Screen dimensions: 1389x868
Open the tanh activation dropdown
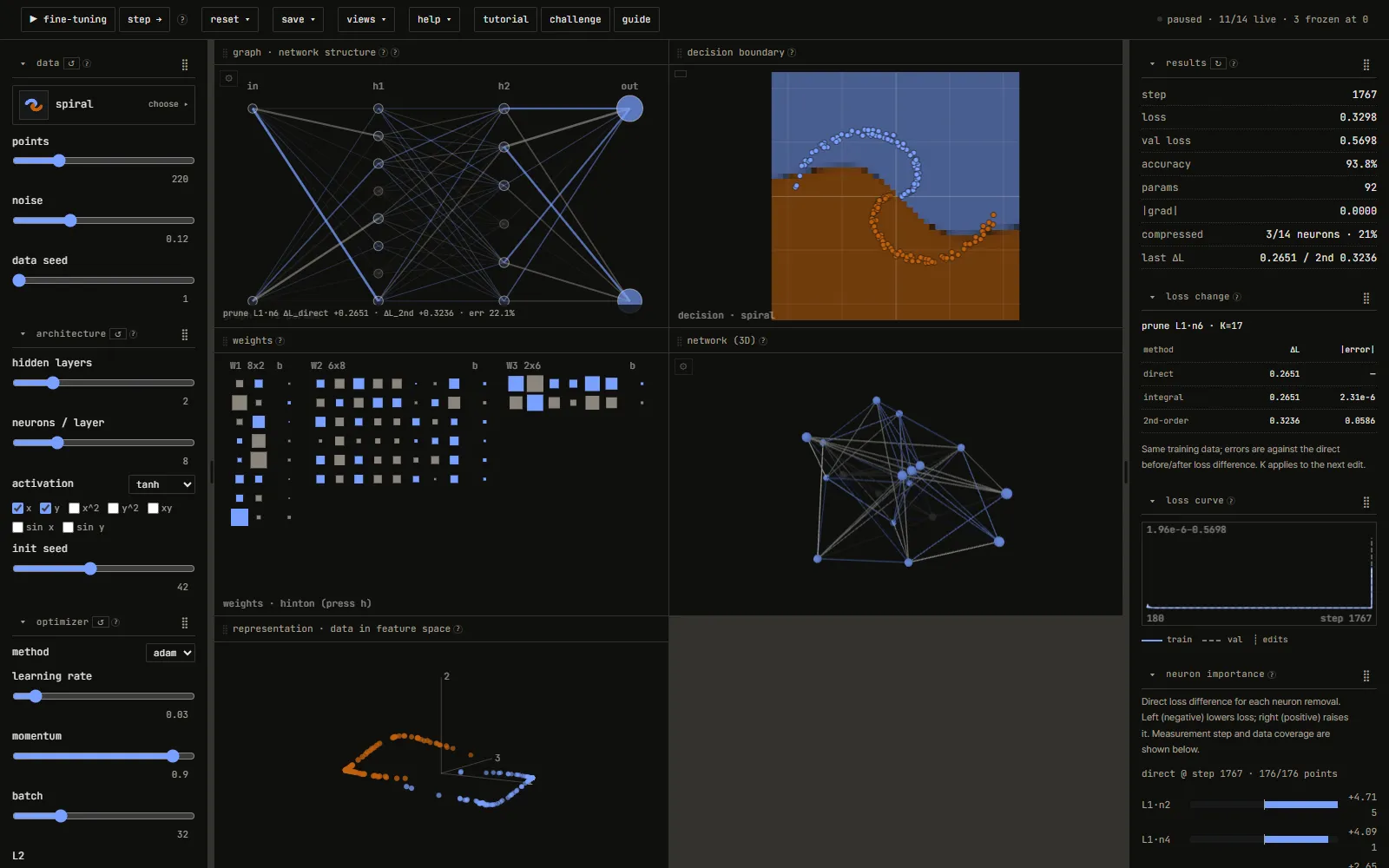pyautogui.click(x=161, y=484)
